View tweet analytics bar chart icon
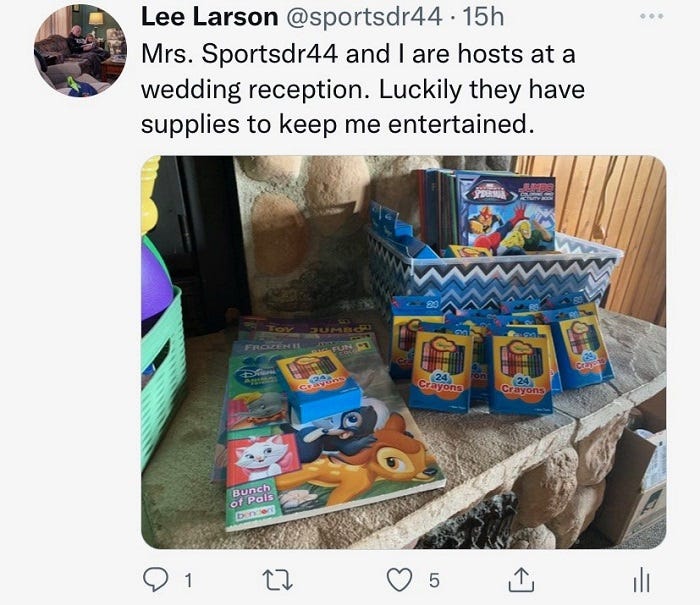 (642, 580)
